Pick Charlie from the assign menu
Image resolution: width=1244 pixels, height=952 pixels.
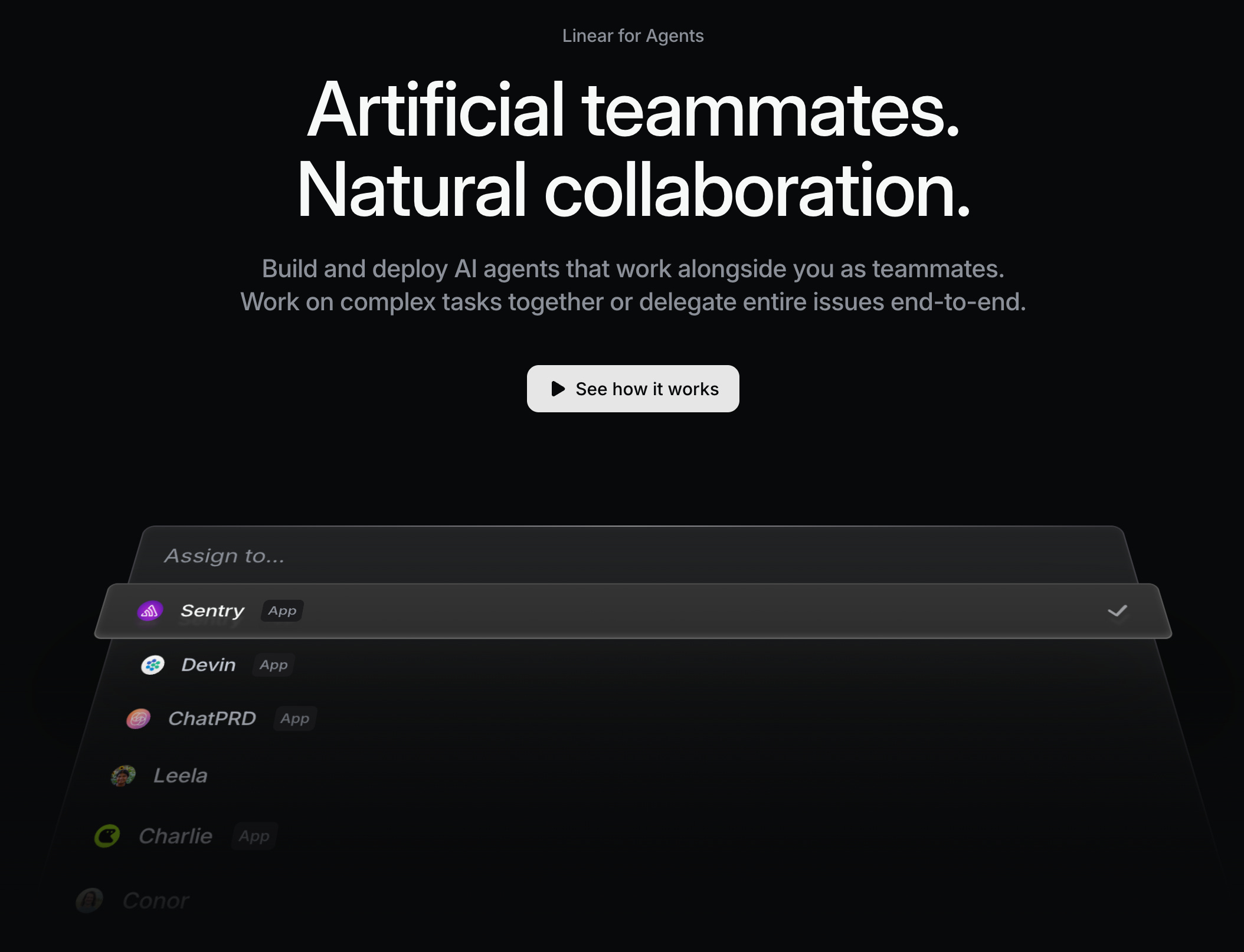click(175, 836)
